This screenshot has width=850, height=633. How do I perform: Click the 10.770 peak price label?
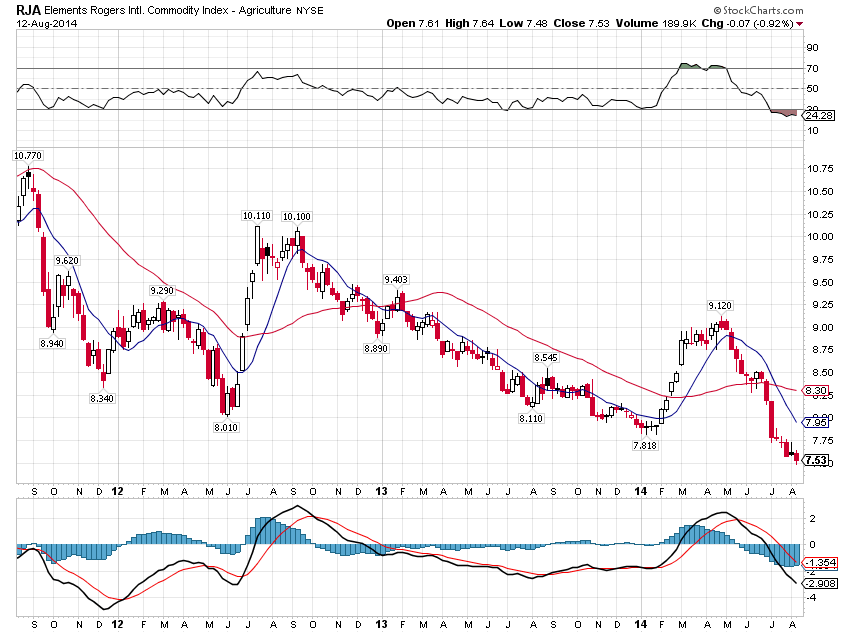26,156
